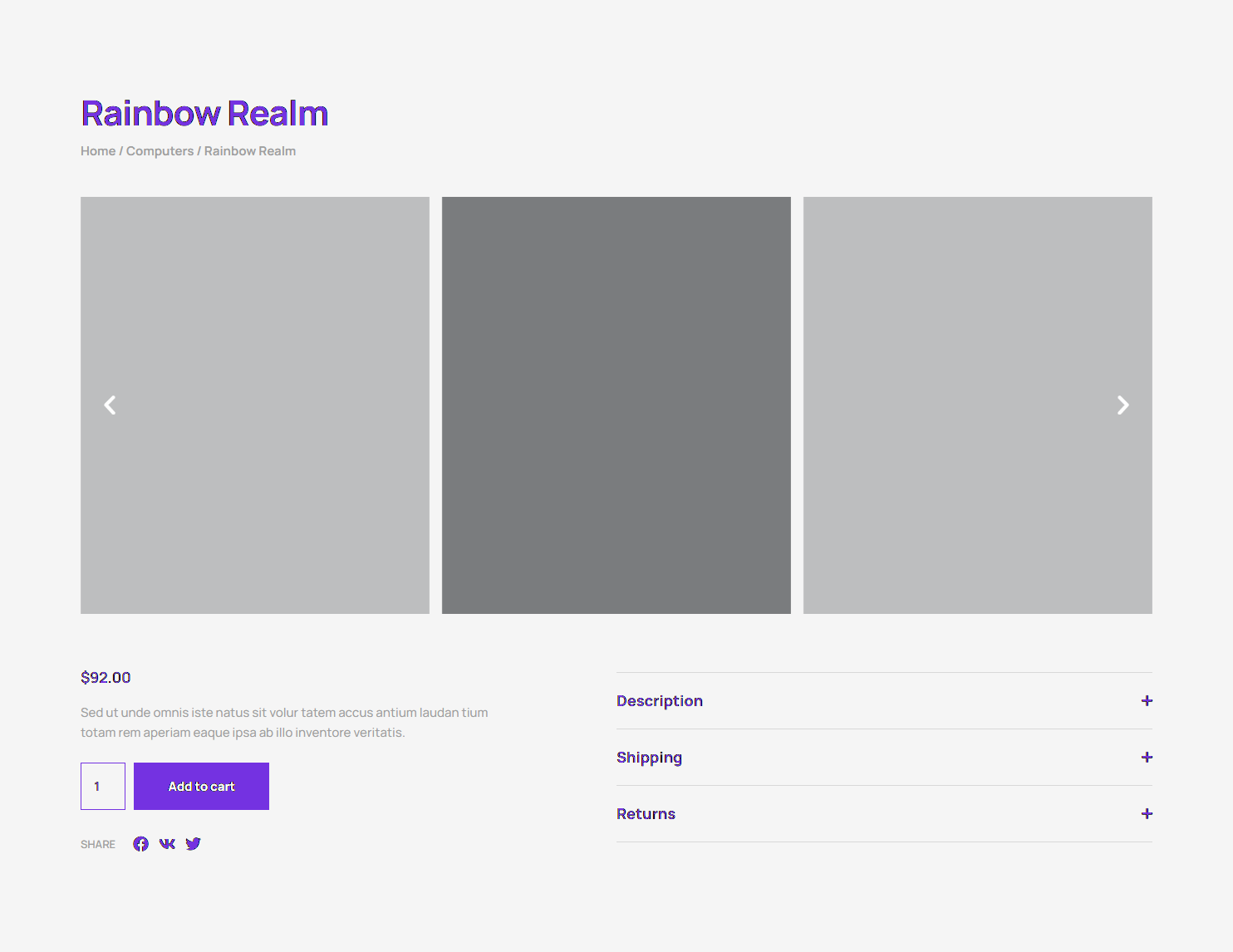Click the plus icon beside Description
The height and width of the screenshot is (952, 1233).
[x=1147, y=701]
